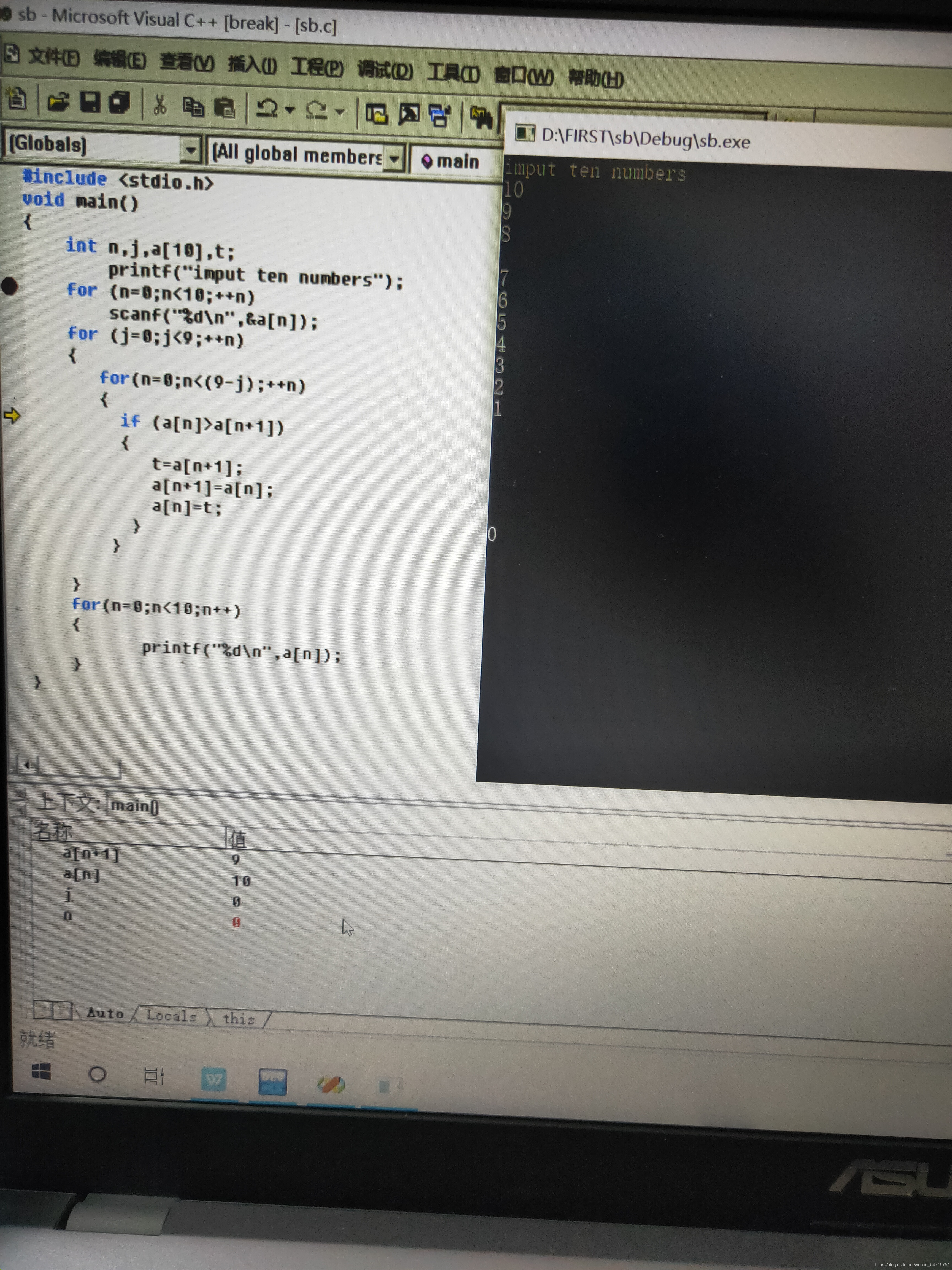Switch to the Locals variables tab
This screenshot has height=1270, width=952.
pos(171,1015)
